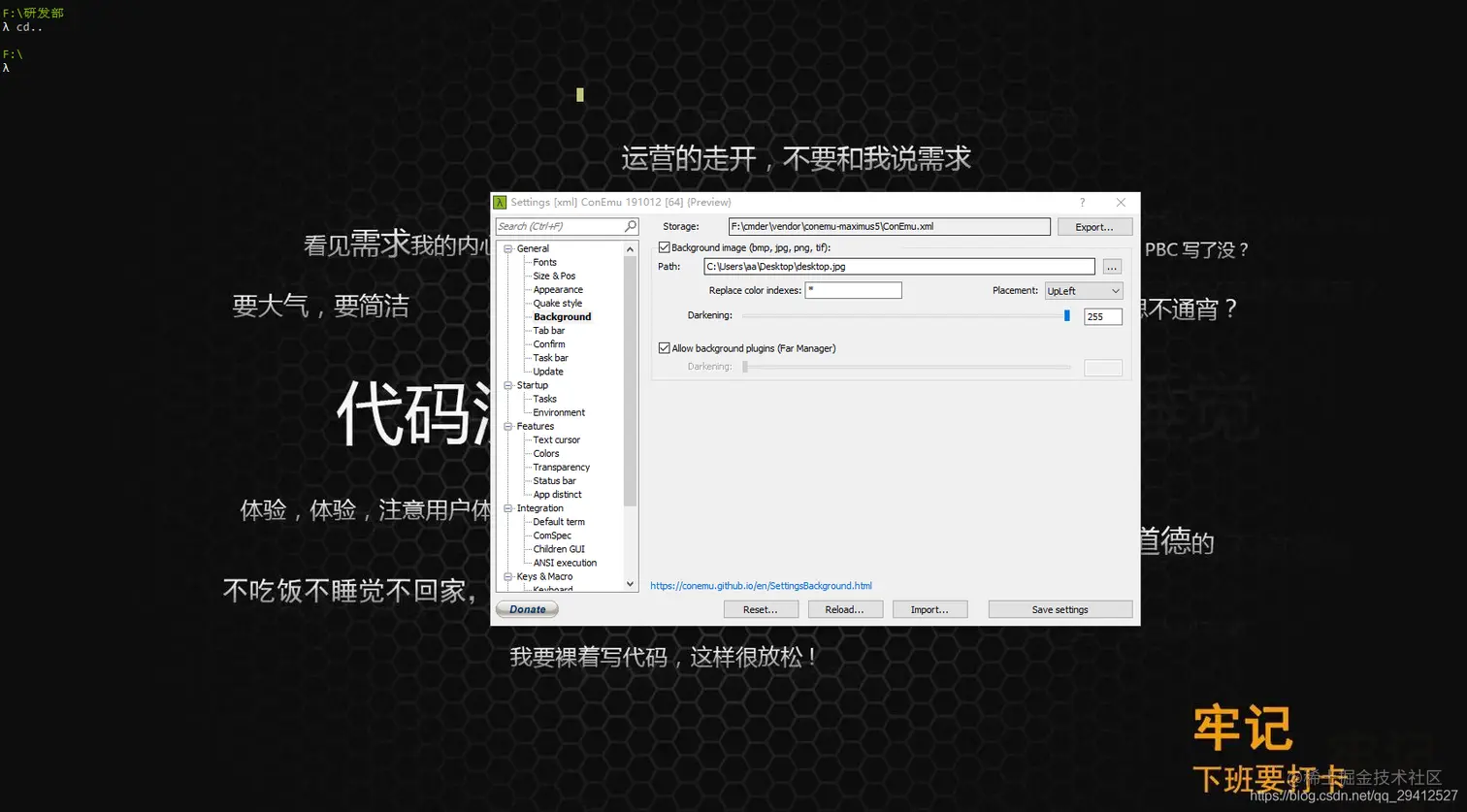This screenshot has height=812, width=1467.
Task: Go to the Transparency page
Action: [561, 468]
